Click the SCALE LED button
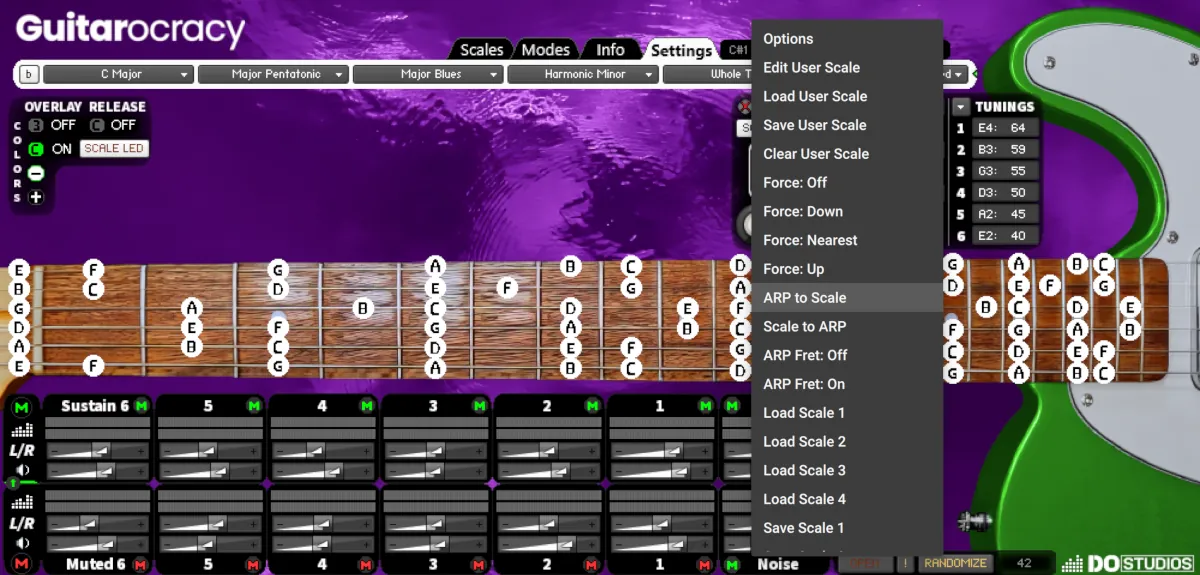The height and width of the screenshot is (575, 1200). [x=114, y=149]
